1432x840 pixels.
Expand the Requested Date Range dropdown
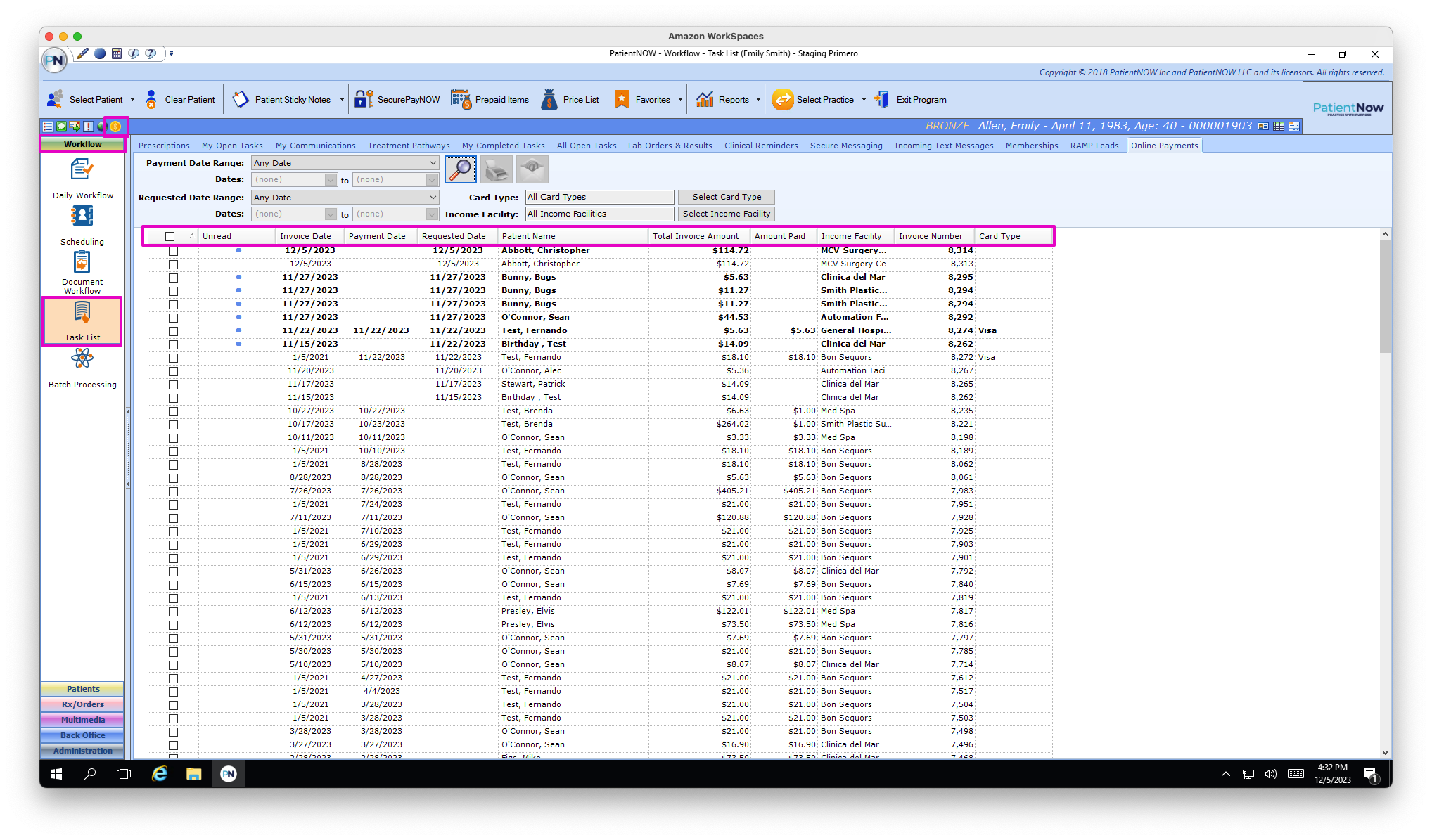[x=433, y=198]
